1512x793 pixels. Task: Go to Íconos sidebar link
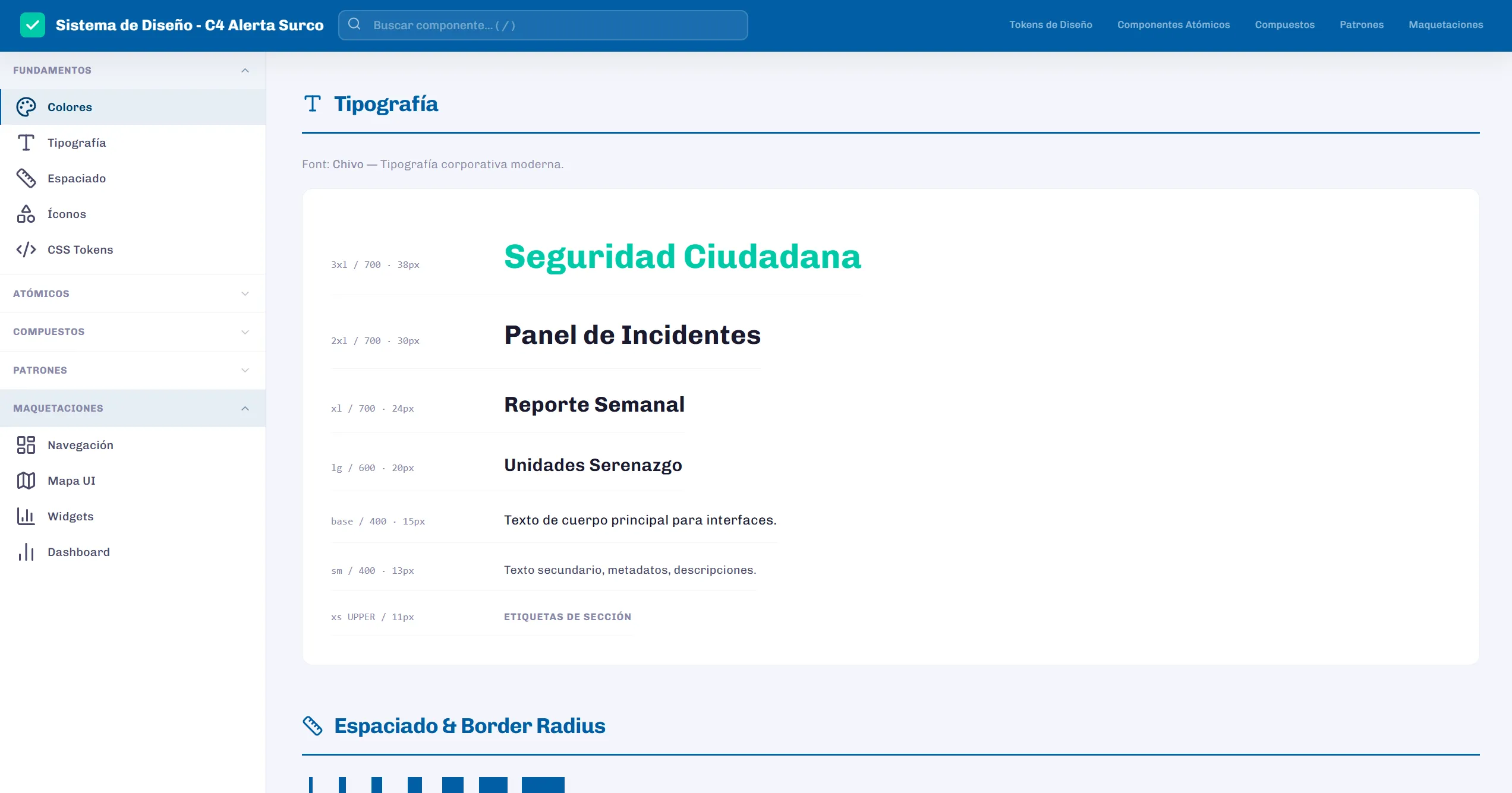coord(133,214)
